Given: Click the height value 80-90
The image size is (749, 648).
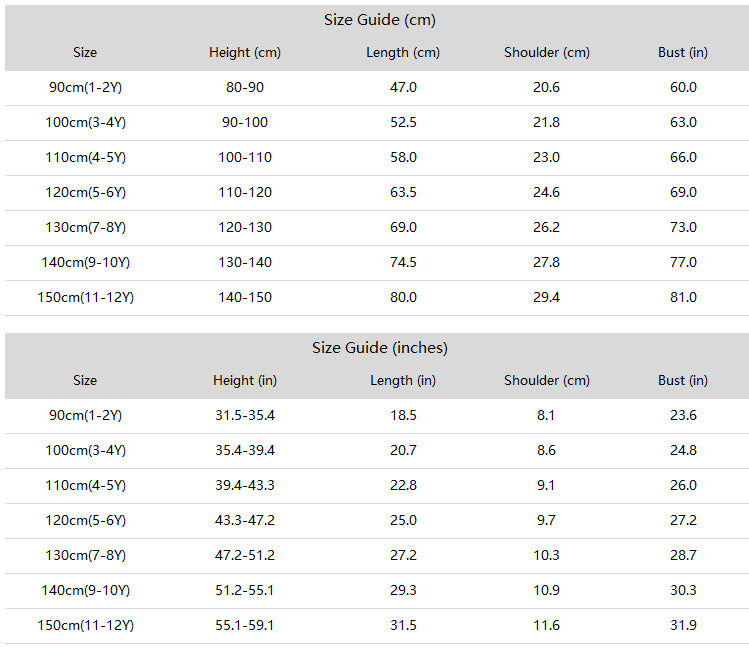Looking at the screenshot, I should [244, 87].
